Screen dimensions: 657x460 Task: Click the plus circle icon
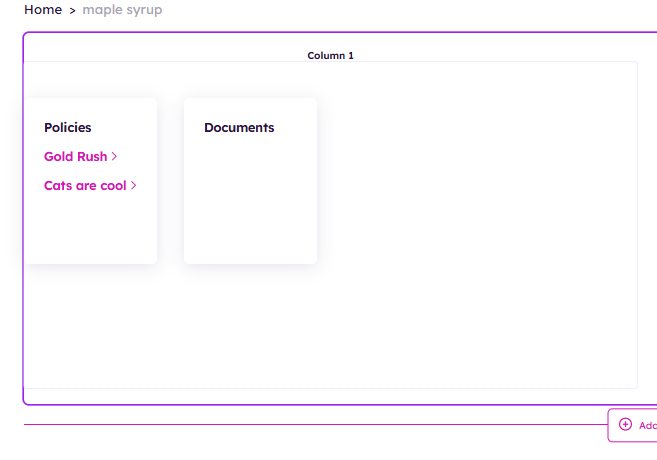[625, 425]
